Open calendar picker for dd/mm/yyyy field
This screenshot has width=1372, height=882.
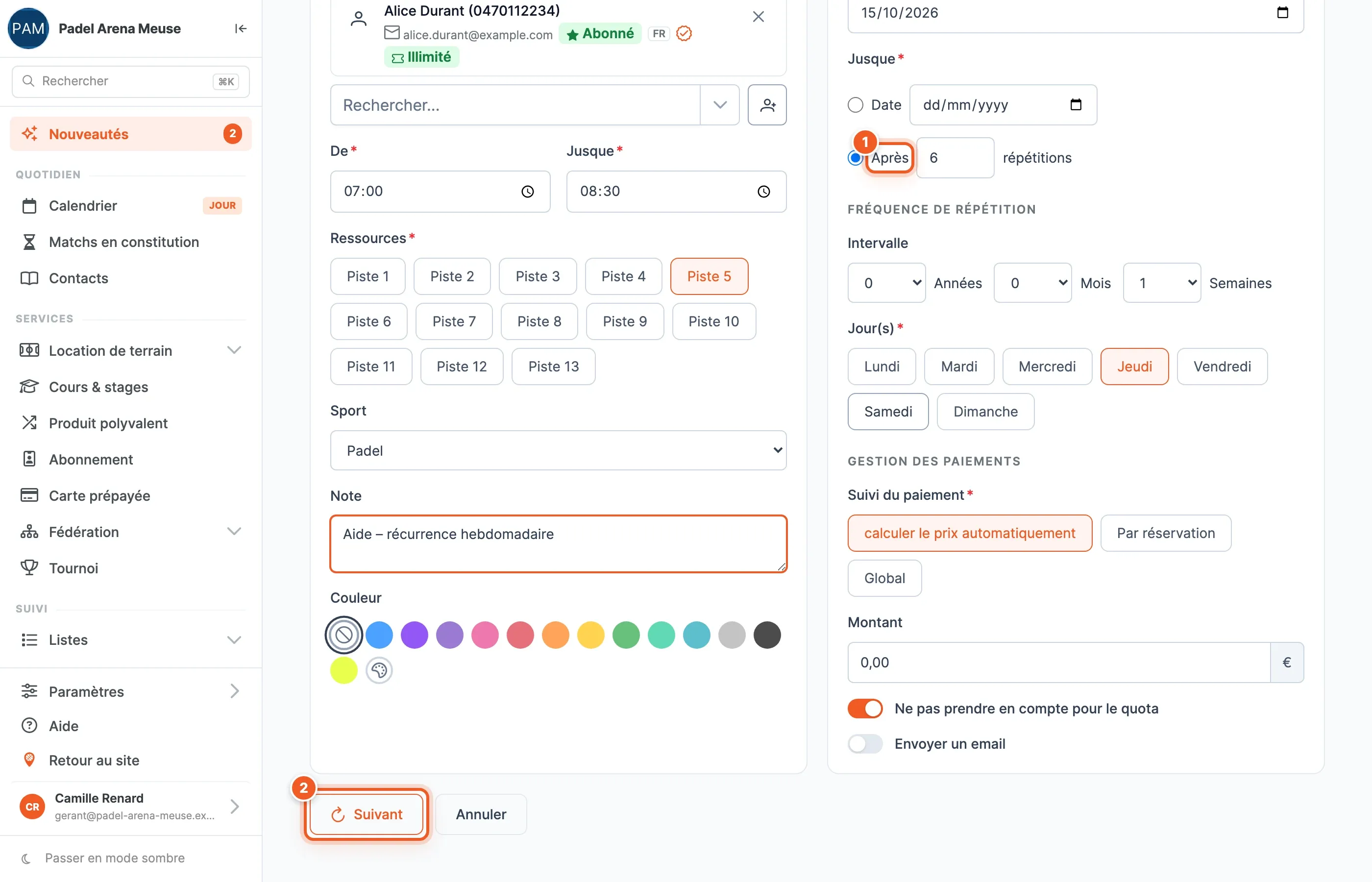(x=1076, y=104)
